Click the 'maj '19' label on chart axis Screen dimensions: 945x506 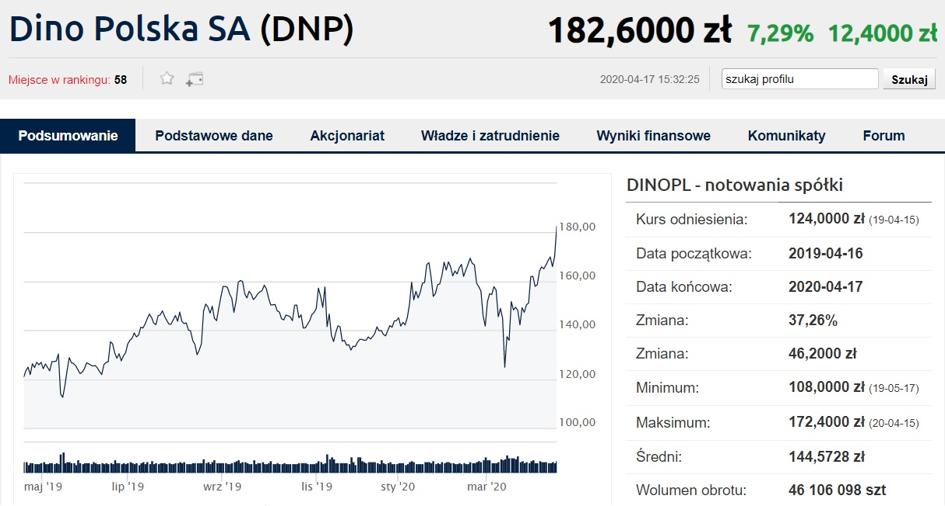click(x=43, y=487)
